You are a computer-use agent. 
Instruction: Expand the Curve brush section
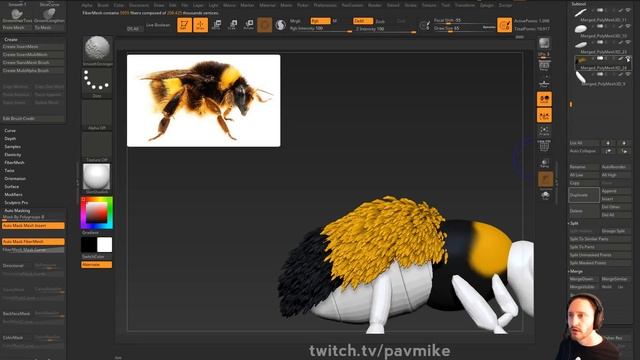tap(10, 131)
